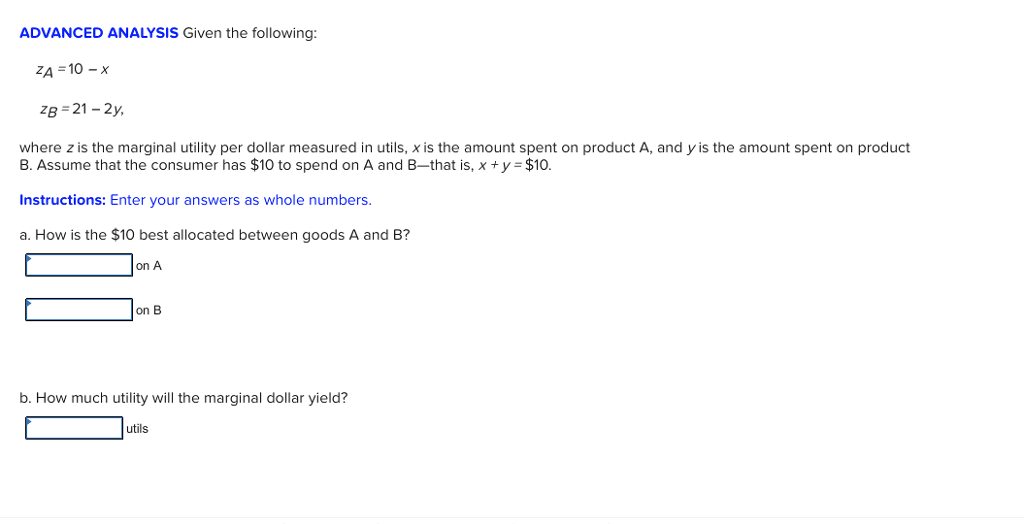Click the ADVANCED ANALYSIS heading
Viewport: 1024px width, 524px height.
(x=99, y=33)
